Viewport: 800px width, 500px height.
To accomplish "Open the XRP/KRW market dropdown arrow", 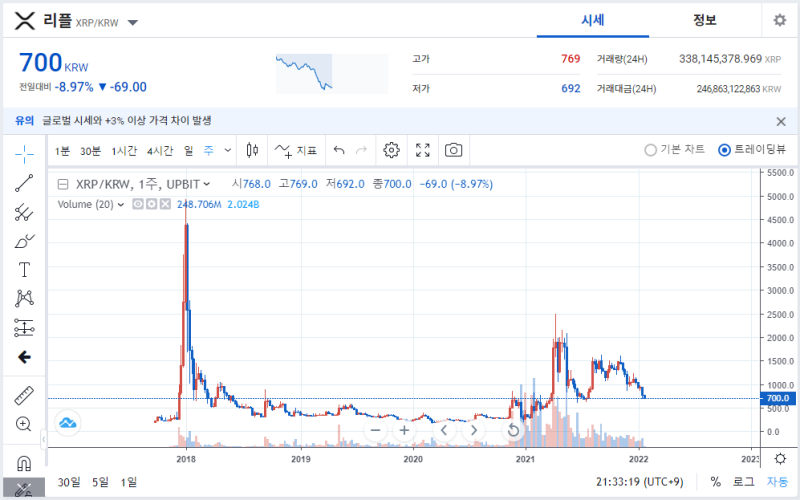I will click(133, 22).
